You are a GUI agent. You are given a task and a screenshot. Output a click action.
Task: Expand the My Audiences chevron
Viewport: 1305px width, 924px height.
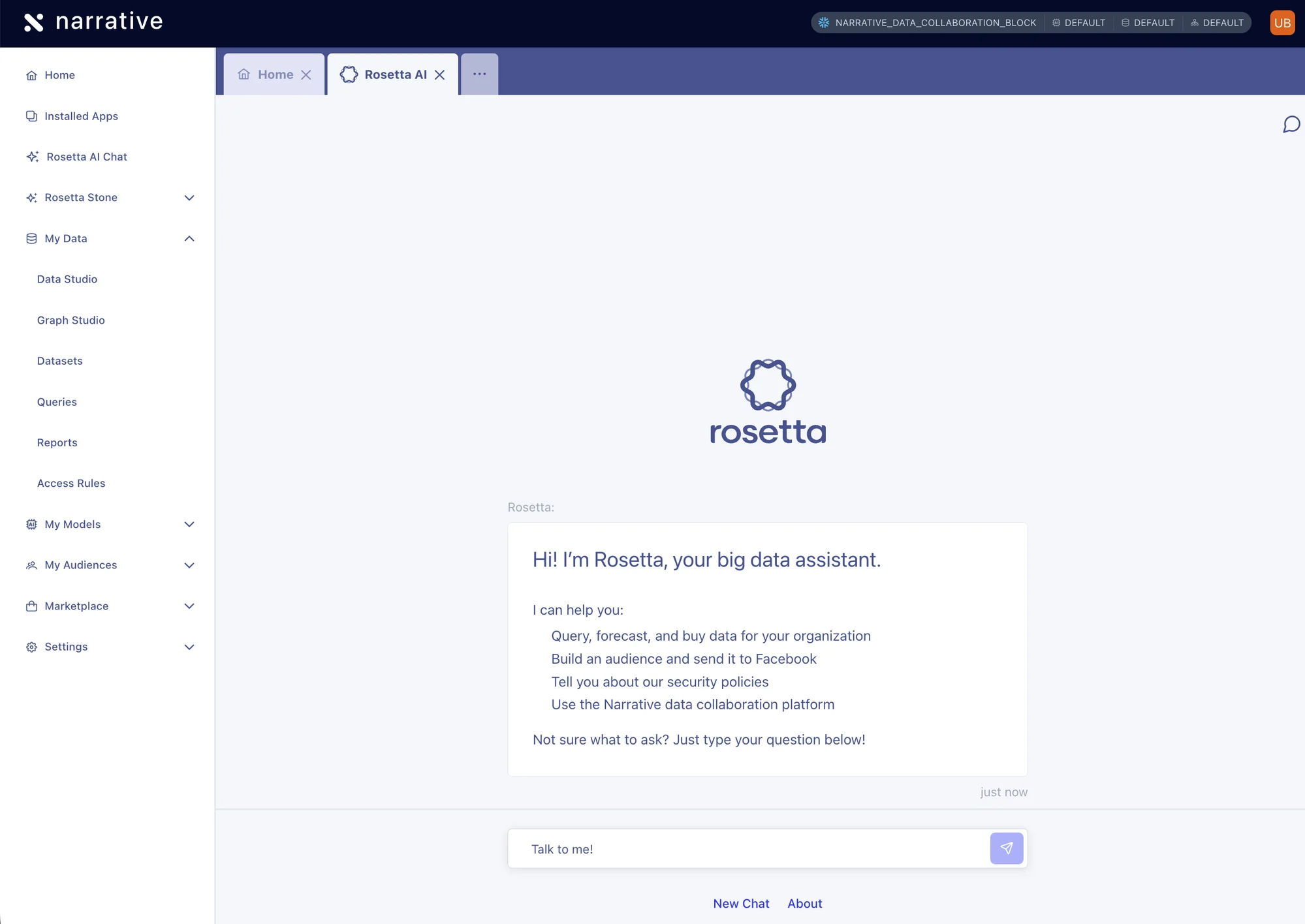click(x=189, y=565)
